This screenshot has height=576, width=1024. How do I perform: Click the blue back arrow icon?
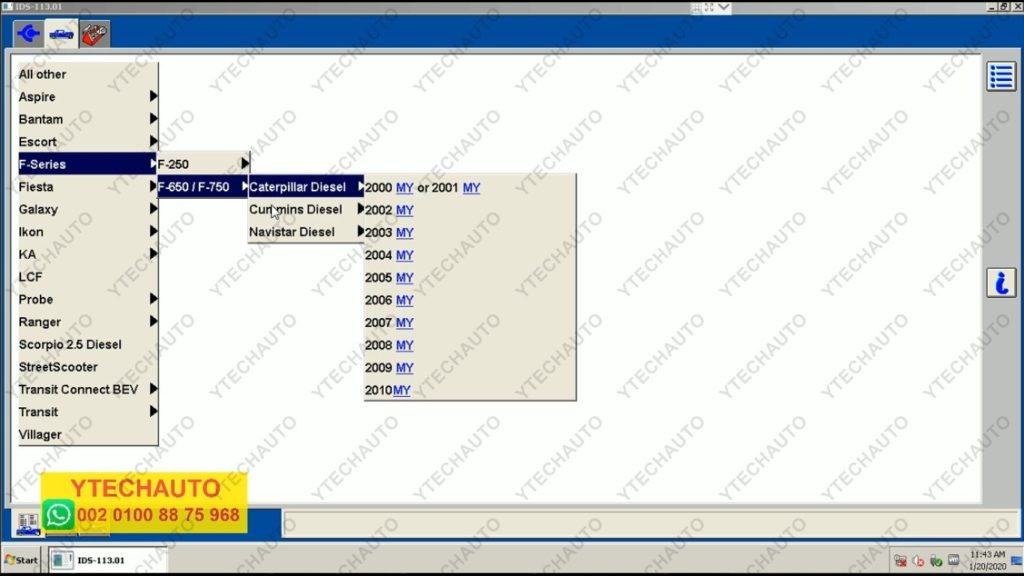tap(28, 33)
